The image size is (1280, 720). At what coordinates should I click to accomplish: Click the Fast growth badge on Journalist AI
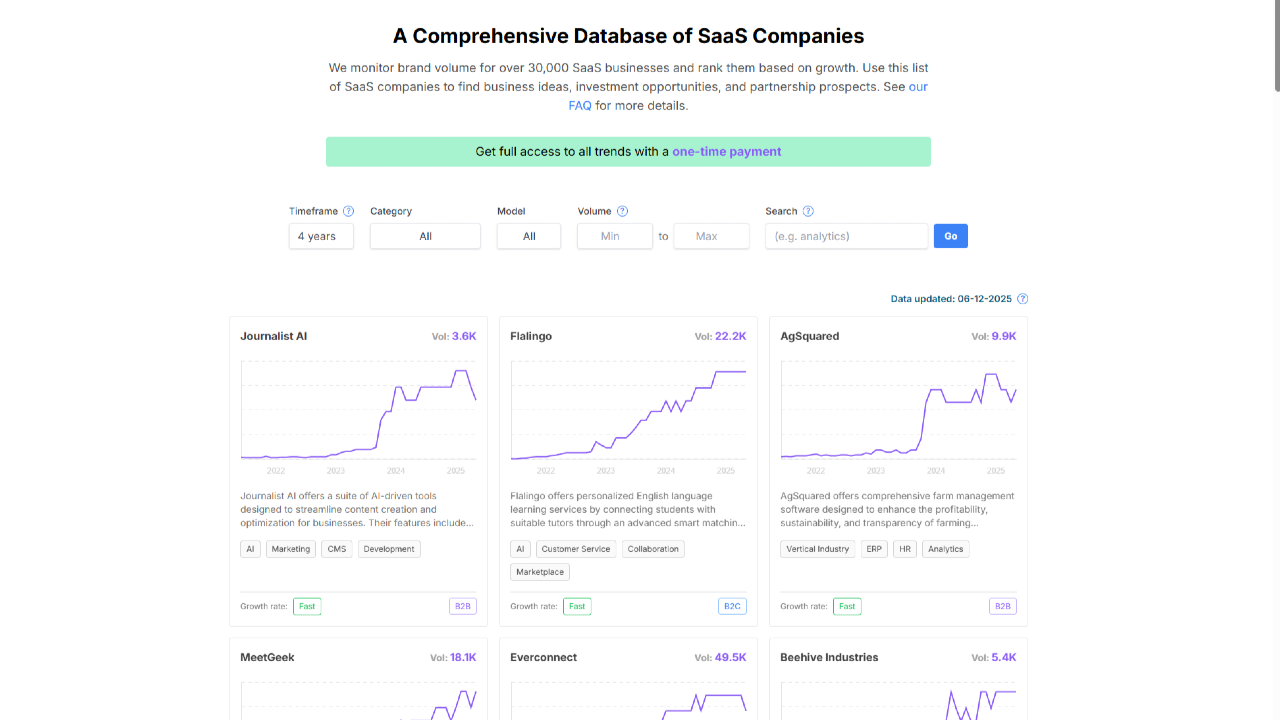pos(307,606)
